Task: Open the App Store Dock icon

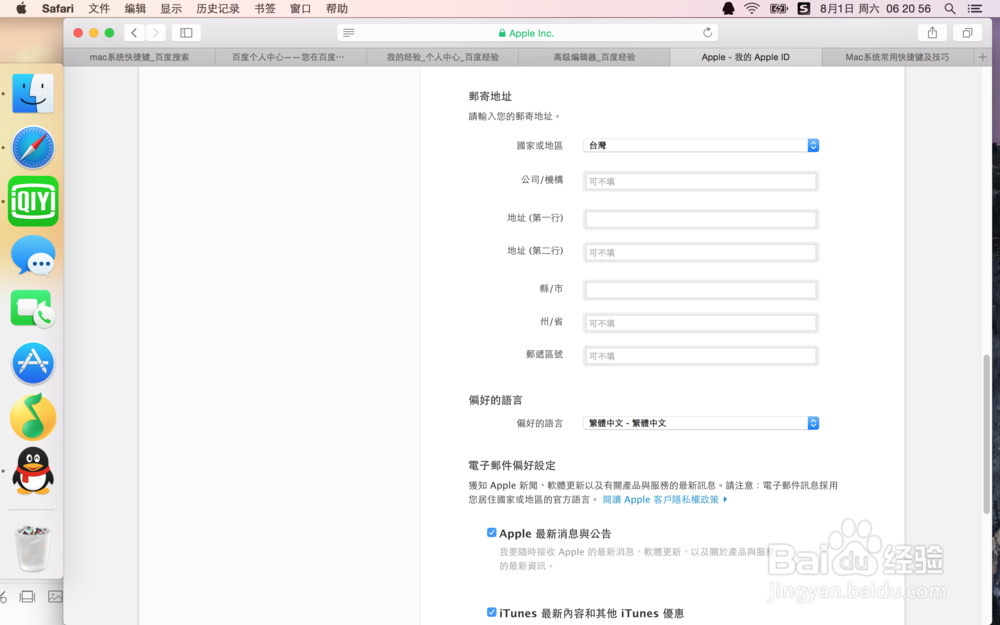Action: tap(33, 363)
